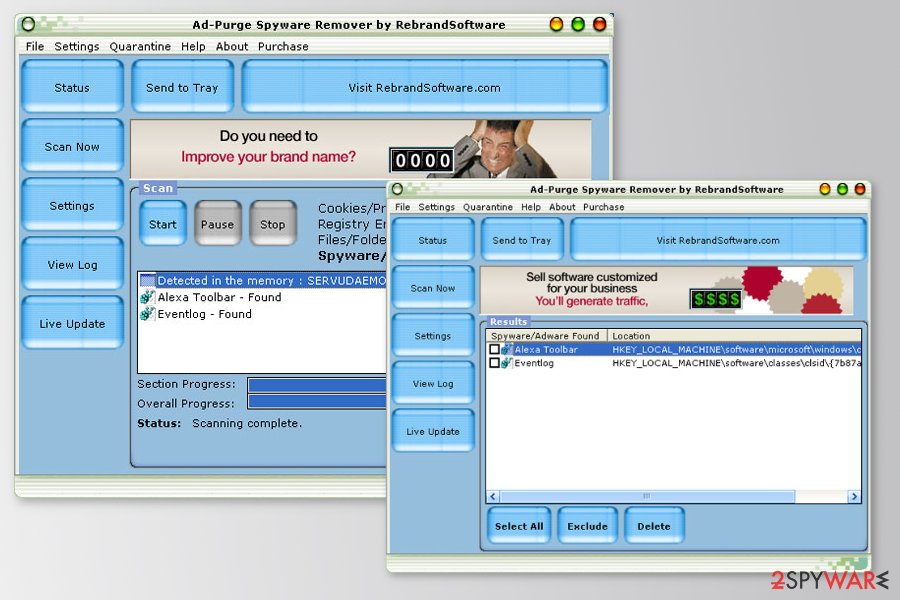Click View Log sidebar button in back window
Image resolution: width=900 pixels, height=600 pixels.
click(72, 264)
